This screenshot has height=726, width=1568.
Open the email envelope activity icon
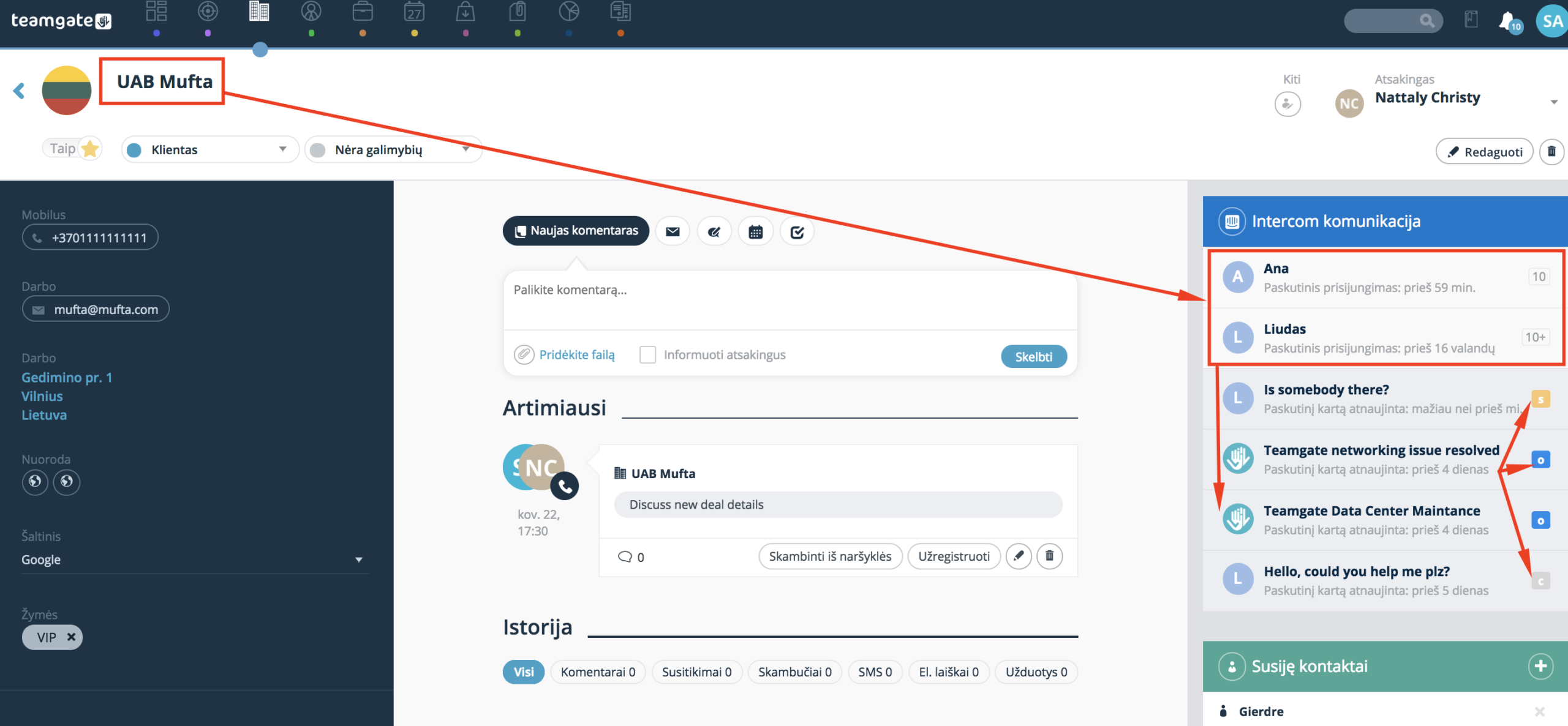pyautogui.click(x=673, y=231)
